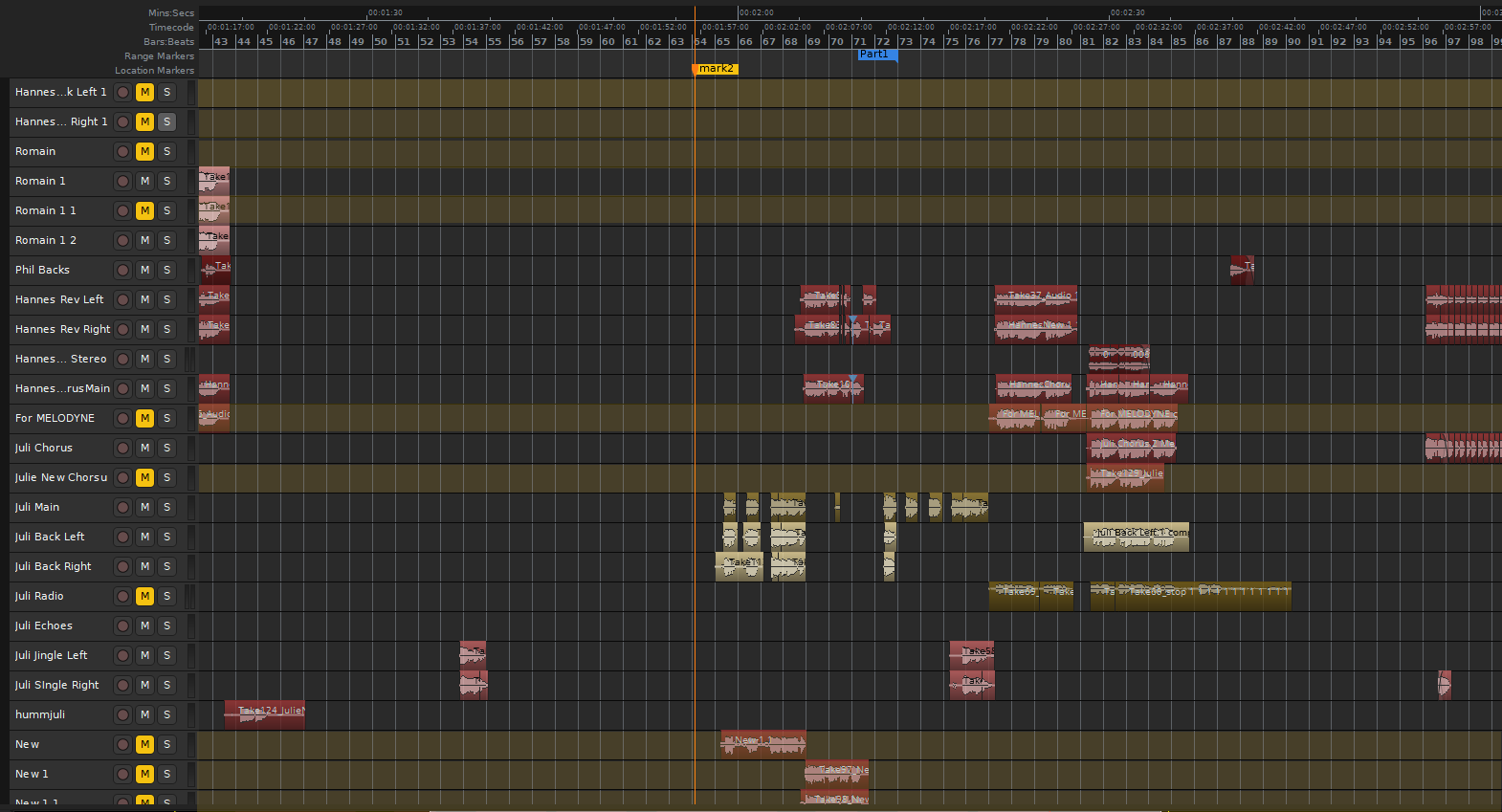The height and width of the screenshot is (812, 1502).
Task: Unmute the Julie New Chorsu track
Action: [144, 477]
